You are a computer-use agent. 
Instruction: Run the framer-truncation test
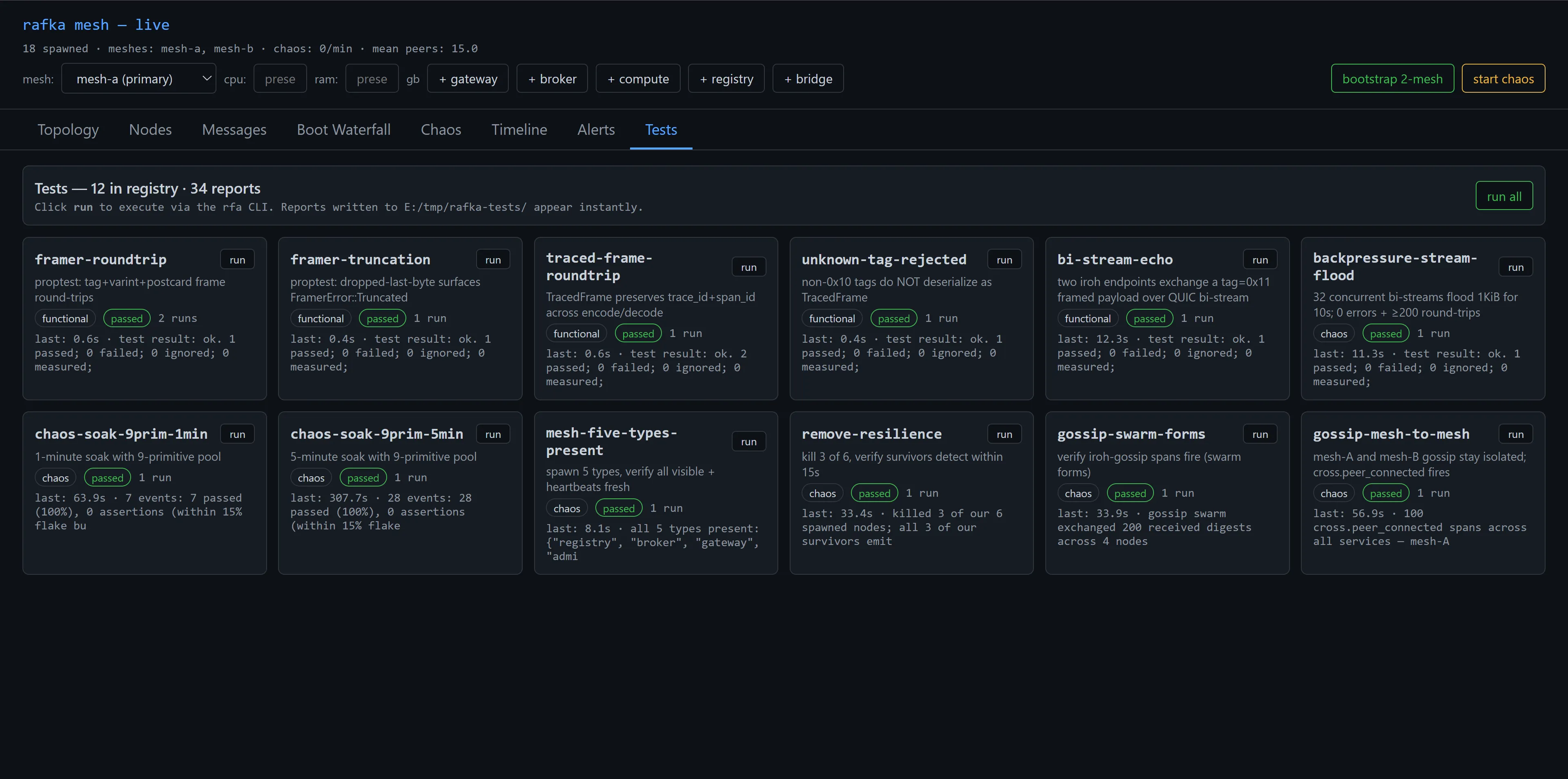pos(493,259)
